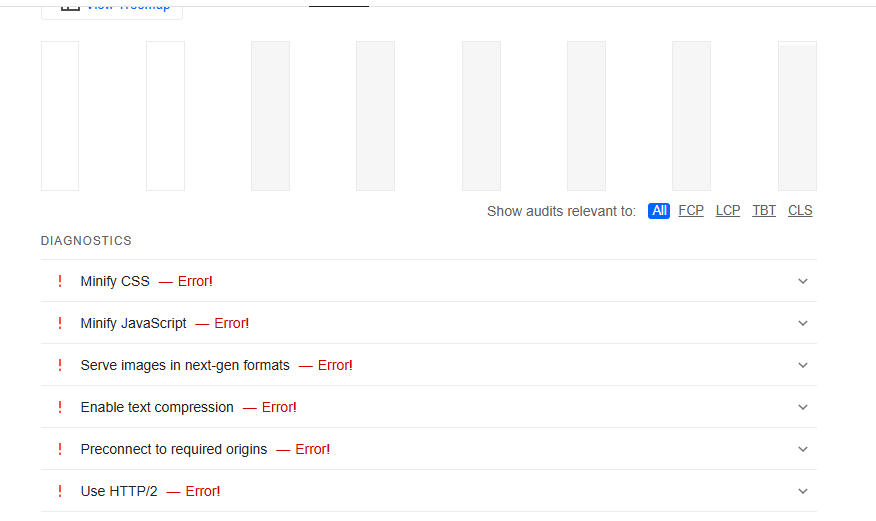The image size is (876, 521).
Task: Click the red exclamation icon beside Use HTTP/2
Action: tap(60, 491)
